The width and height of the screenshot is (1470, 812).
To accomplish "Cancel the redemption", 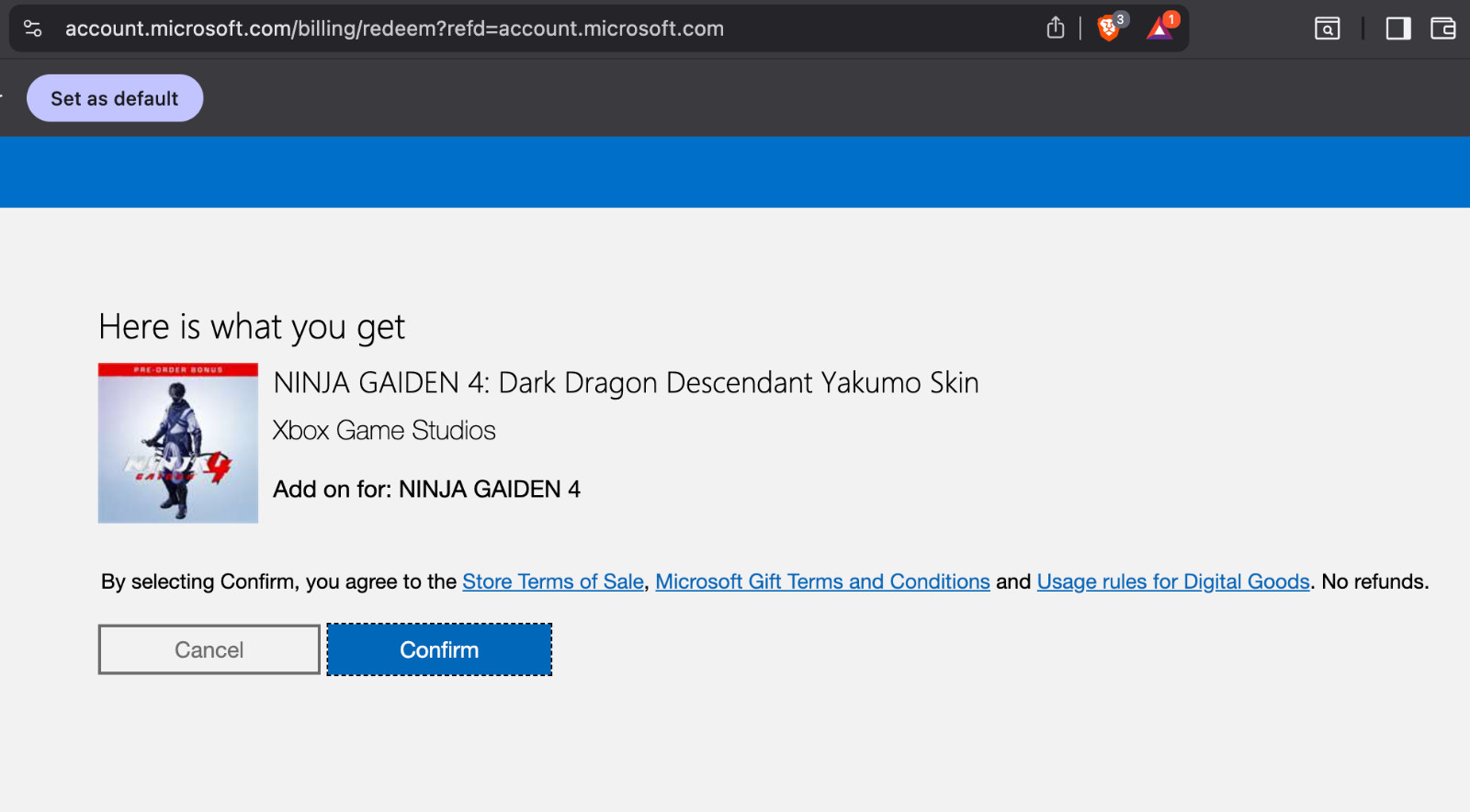I will pos(209,649).
